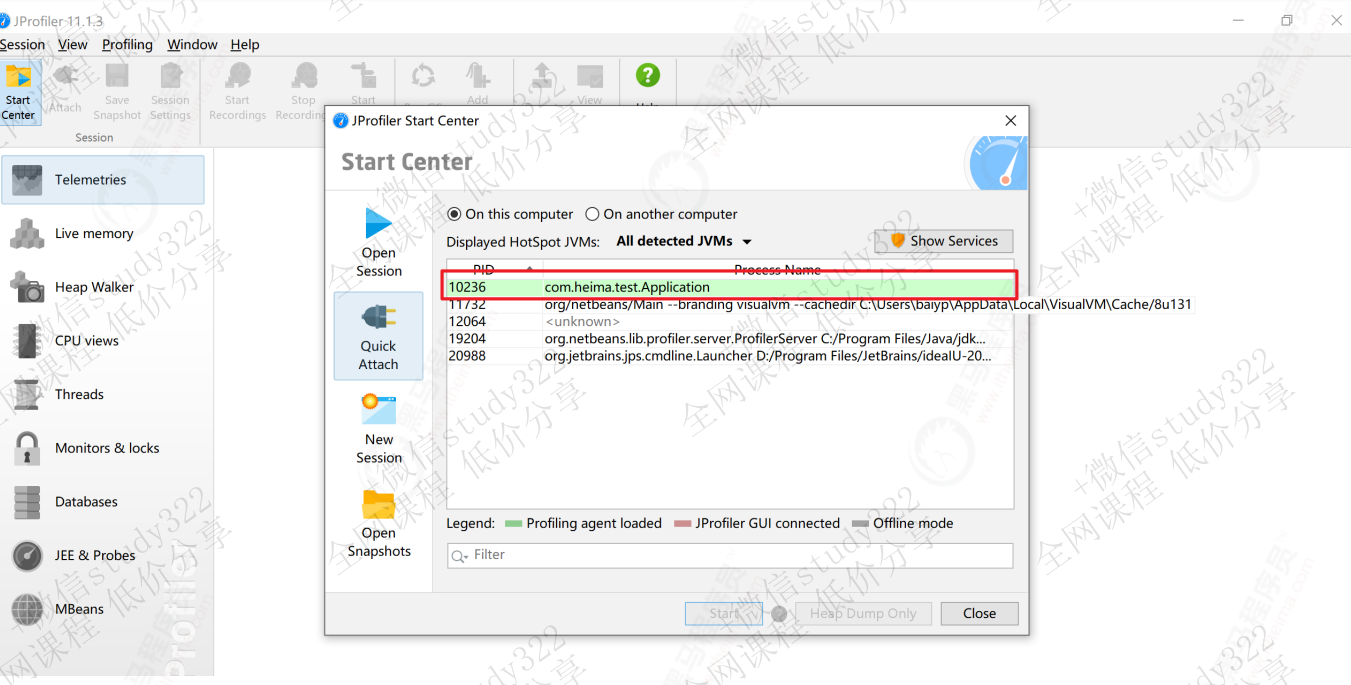Open the Profiling menu

127,44
